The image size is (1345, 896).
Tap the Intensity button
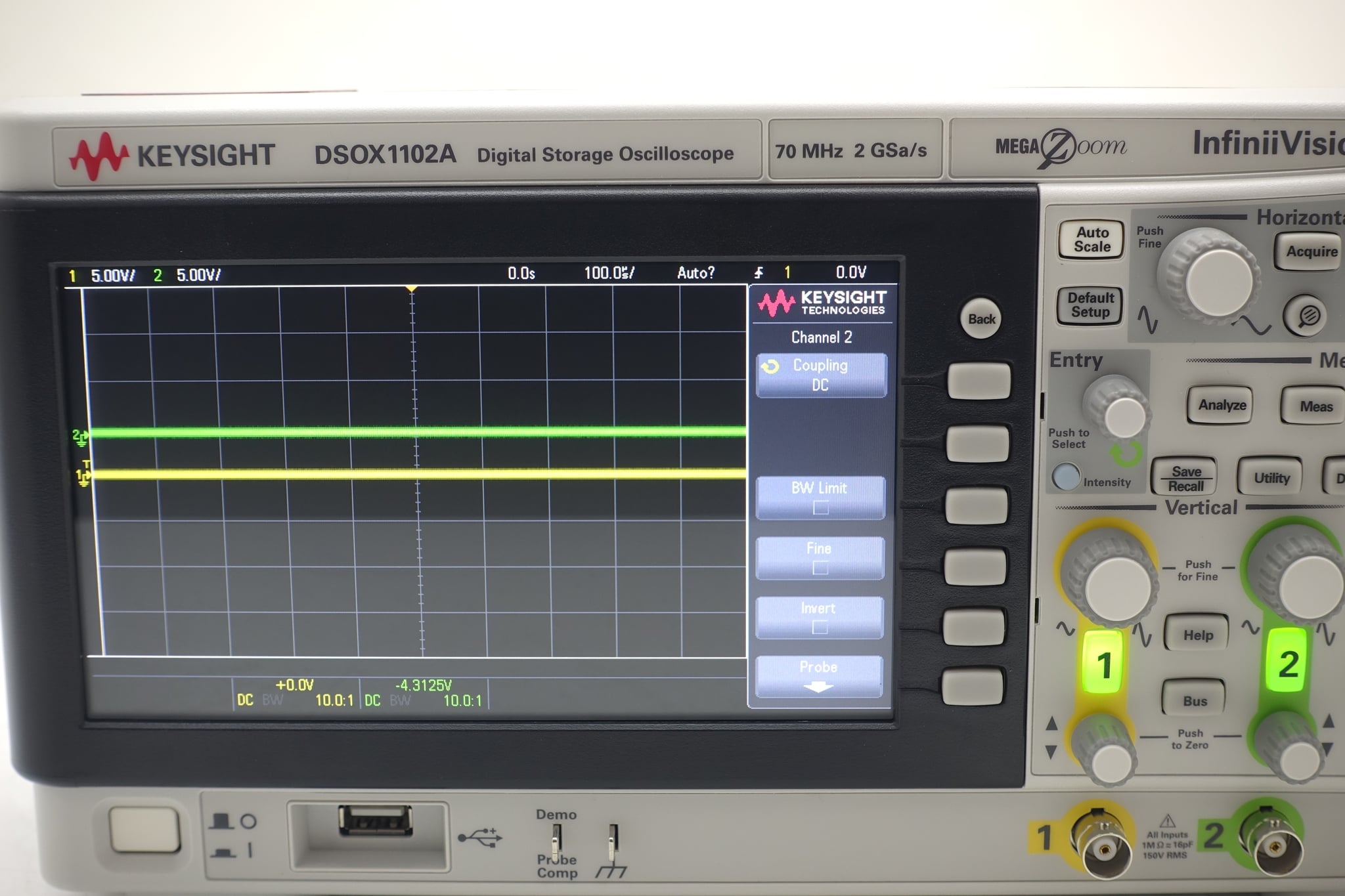1065,476
